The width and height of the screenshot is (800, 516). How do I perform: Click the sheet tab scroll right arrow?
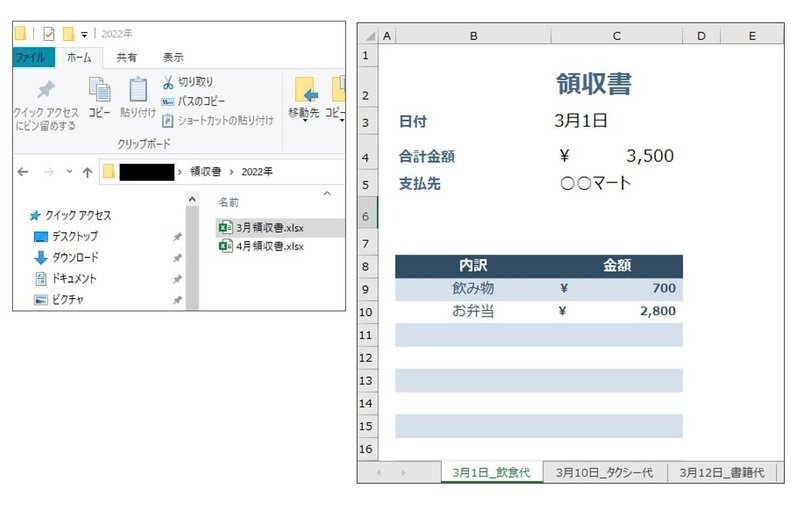403,473
